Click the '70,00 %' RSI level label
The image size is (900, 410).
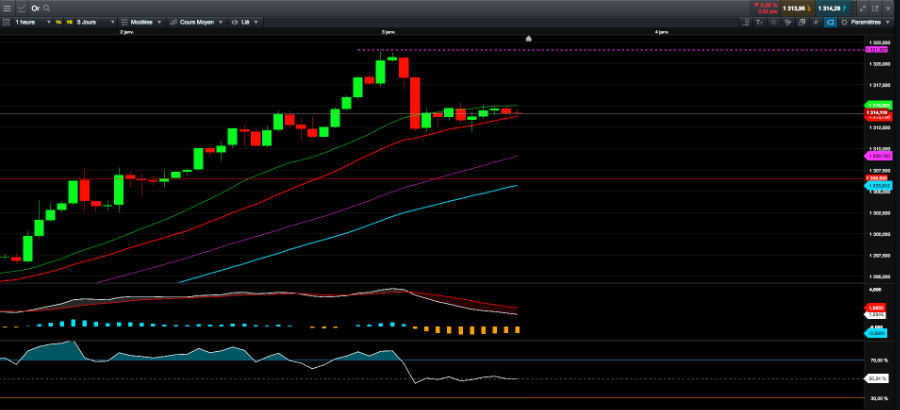coord(879,360)
